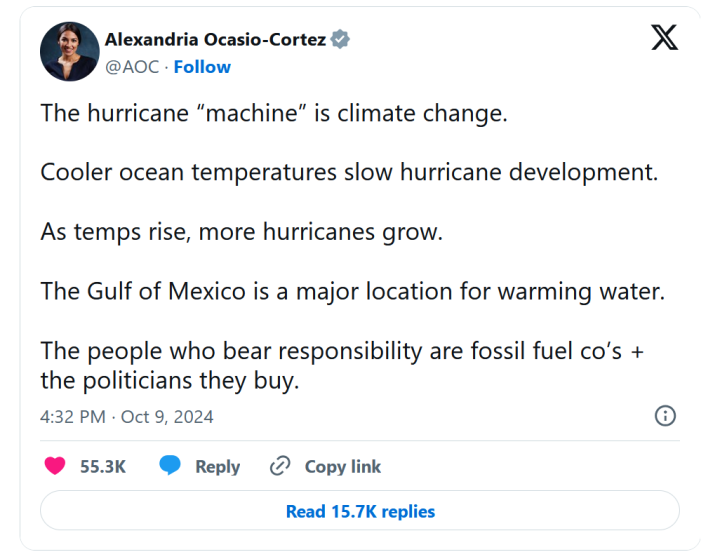Follow the AOC account
This screenshot has height=559, width=720.
coord(202,67)
